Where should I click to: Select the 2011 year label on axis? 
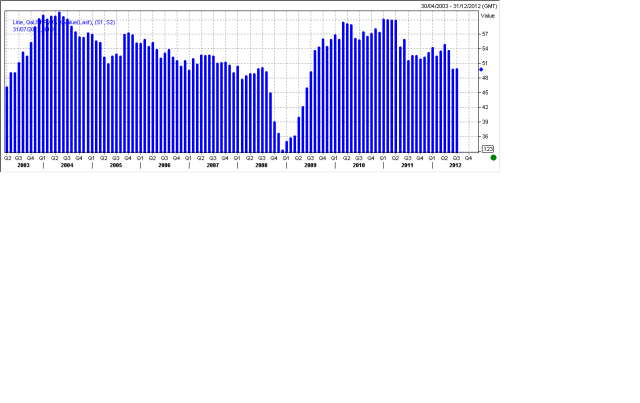pos(407,165)
